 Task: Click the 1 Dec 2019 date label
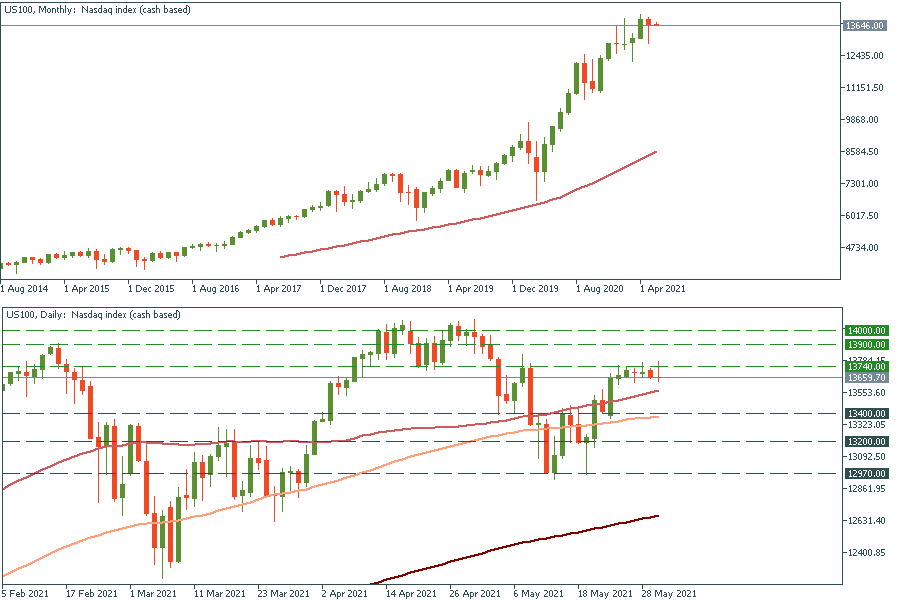[x=535, y=288]
